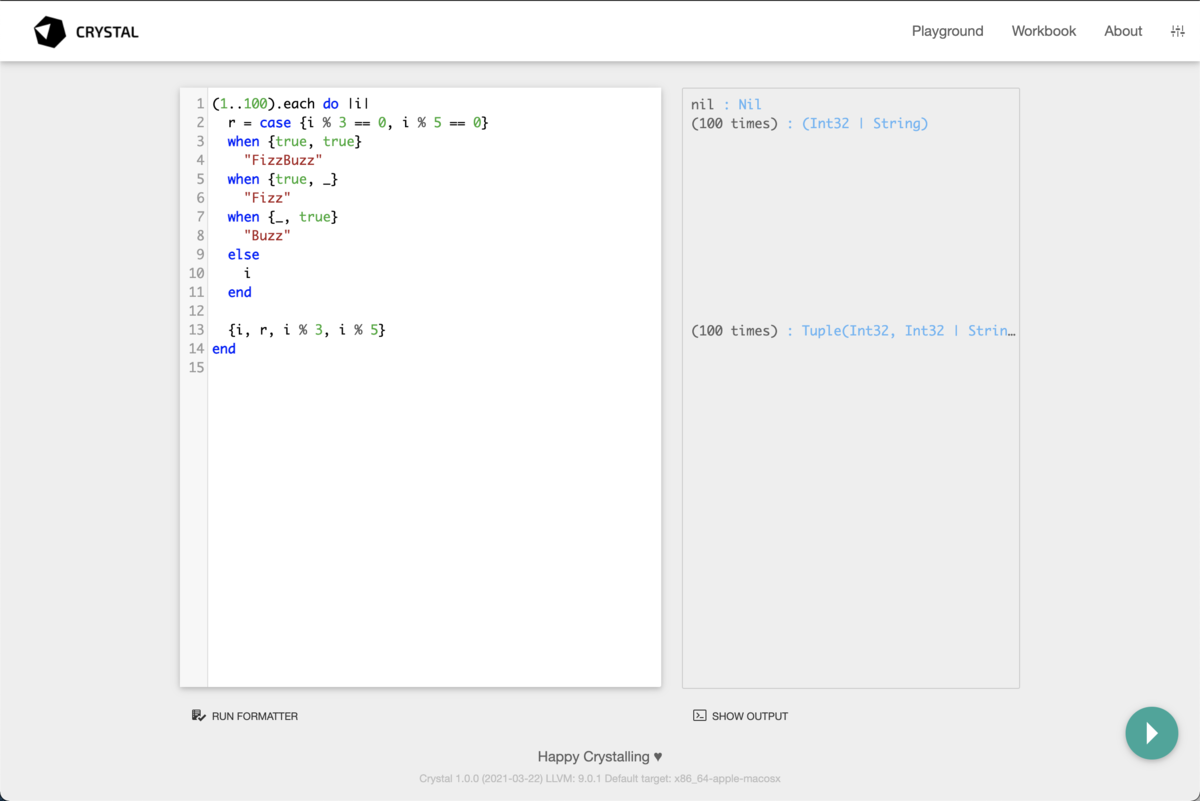Click the RUN FORMATTER button
This screenshot has height=801, width=1200.
245,716
